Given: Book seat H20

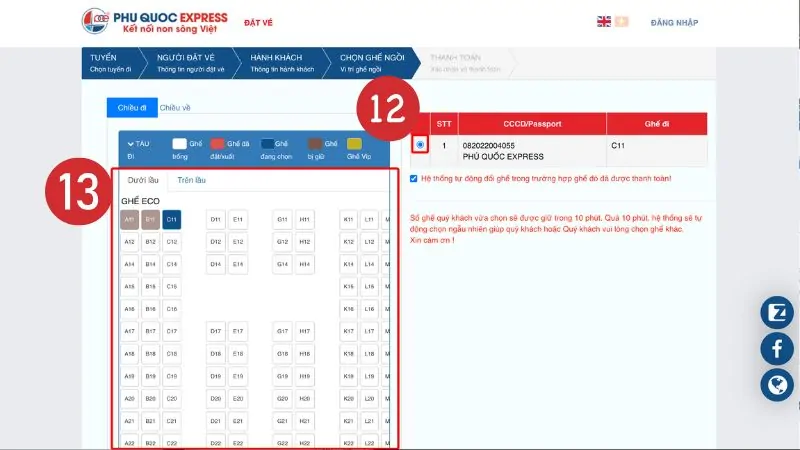Looking at the screenshot, I should coord(305,398).
